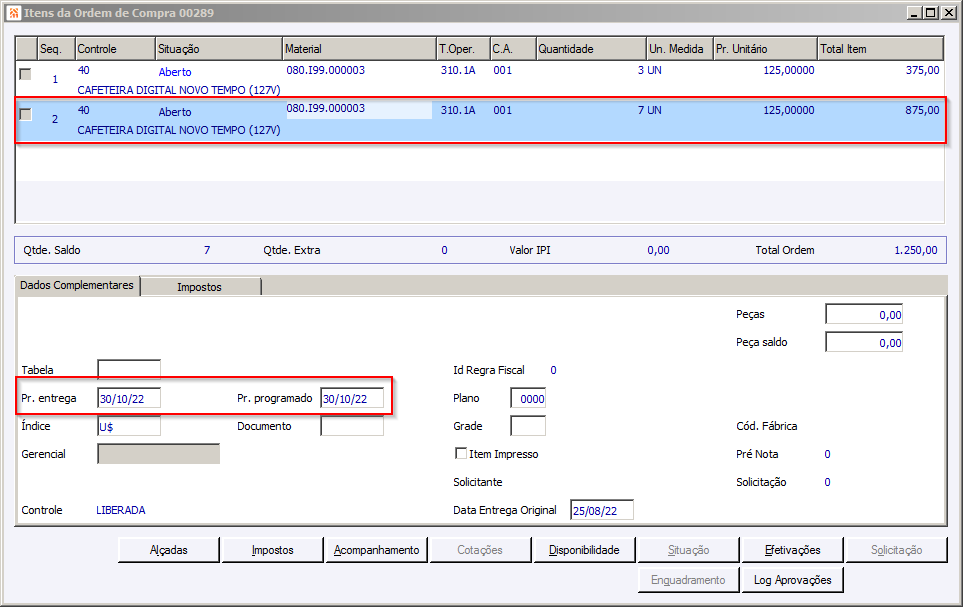
Task: Select the Data Entrega Original field
Action: click(x=601, y=510)
